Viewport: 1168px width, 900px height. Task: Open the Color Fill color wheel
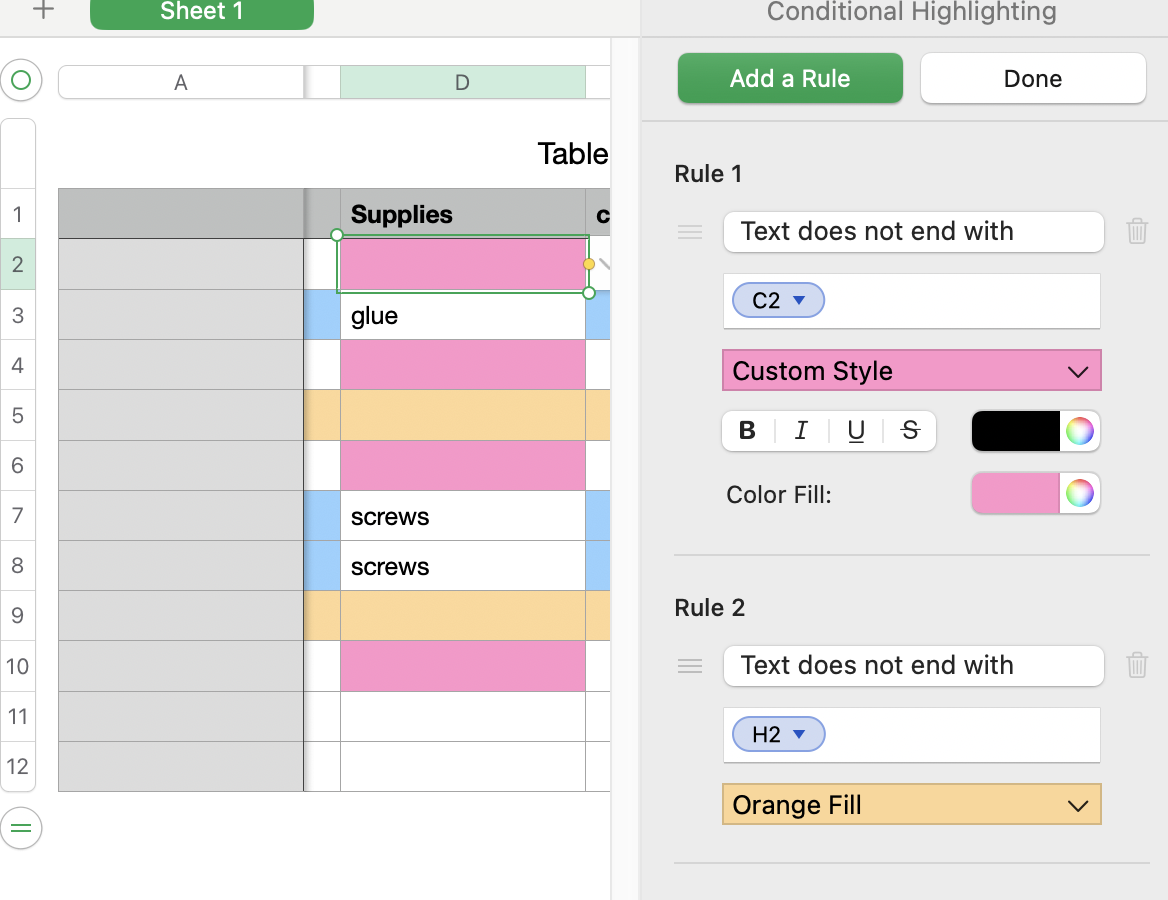(1079, 494)
